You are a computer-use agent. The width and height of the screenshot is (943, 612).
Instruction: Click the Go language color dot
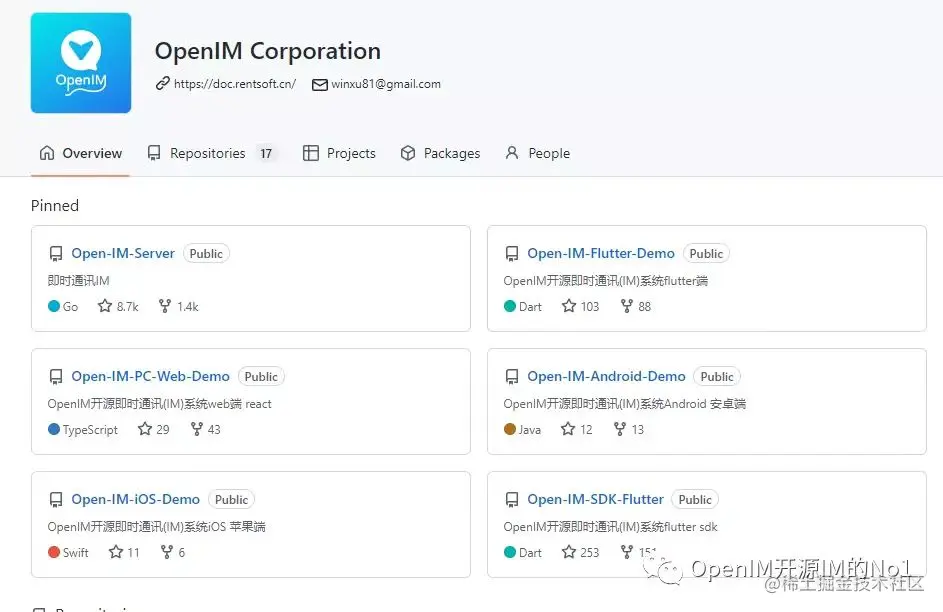(x=54, y=306)
